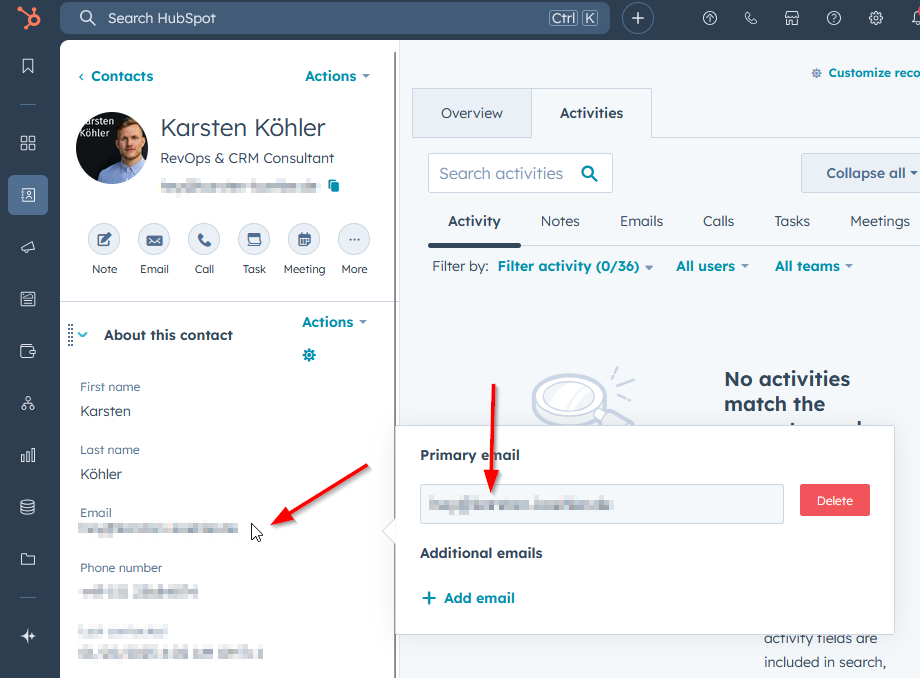This screenshot has width=920, height=678.
Task: Click the Search activities field
Action: (x=520, y=173)
